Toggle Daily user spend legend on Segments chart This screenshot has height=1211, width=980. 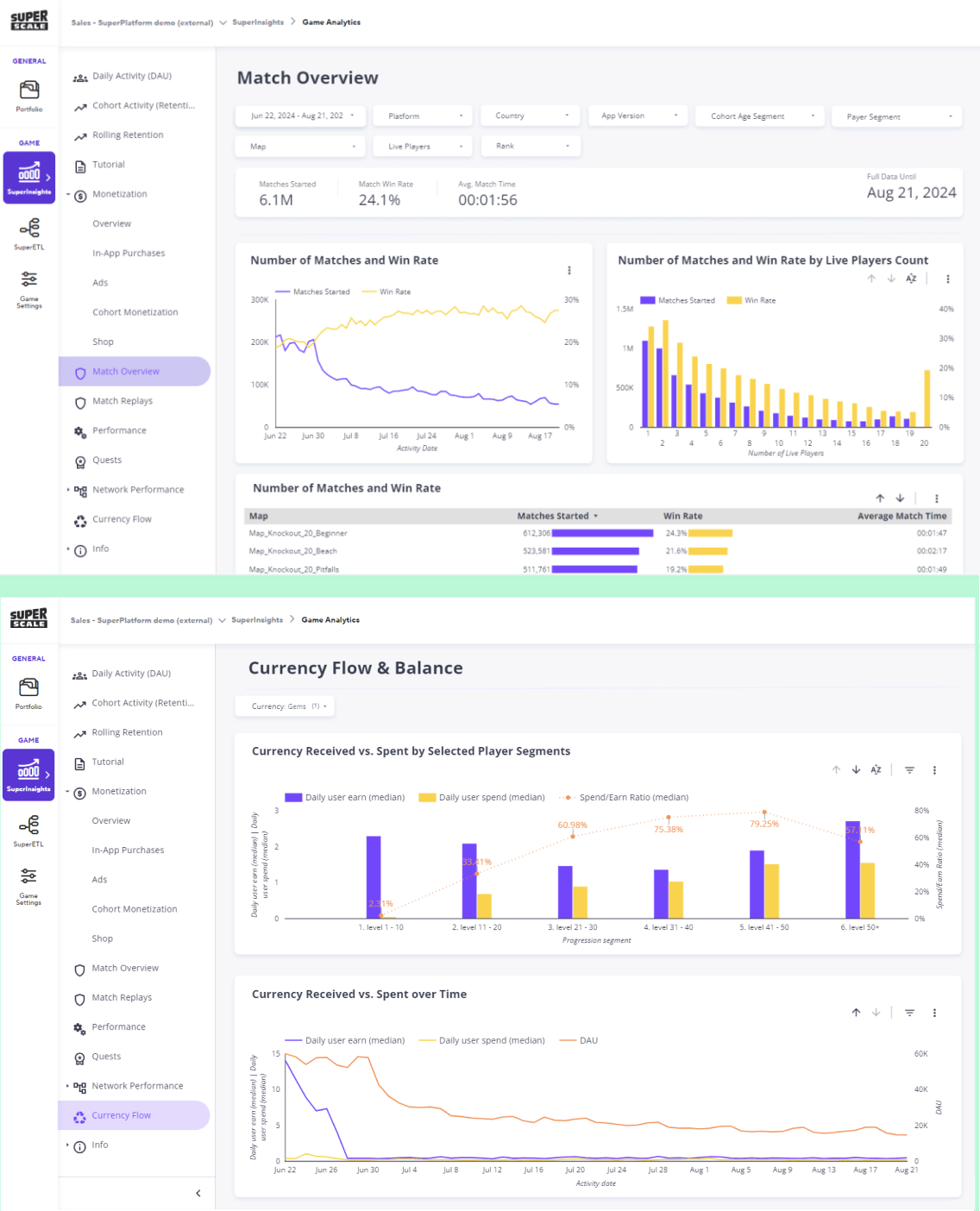[x=482, y=798]
